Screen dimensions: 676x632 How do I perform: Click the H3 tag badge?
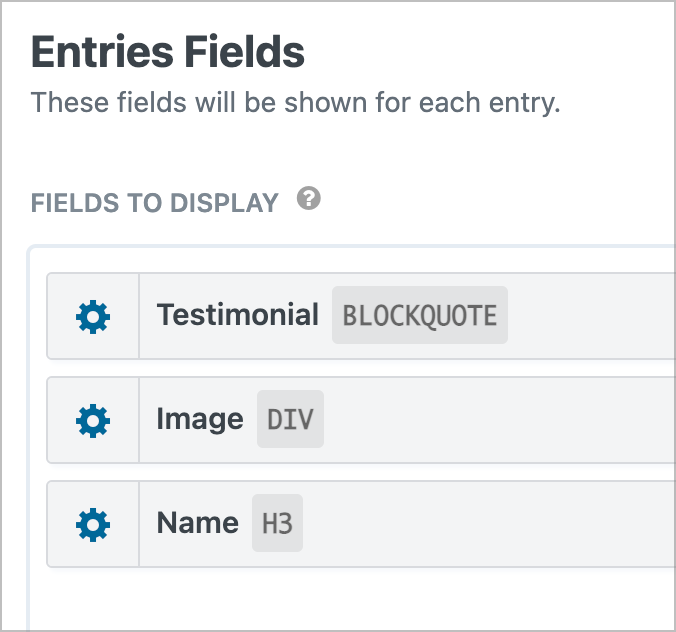click(x=278, y=523)
